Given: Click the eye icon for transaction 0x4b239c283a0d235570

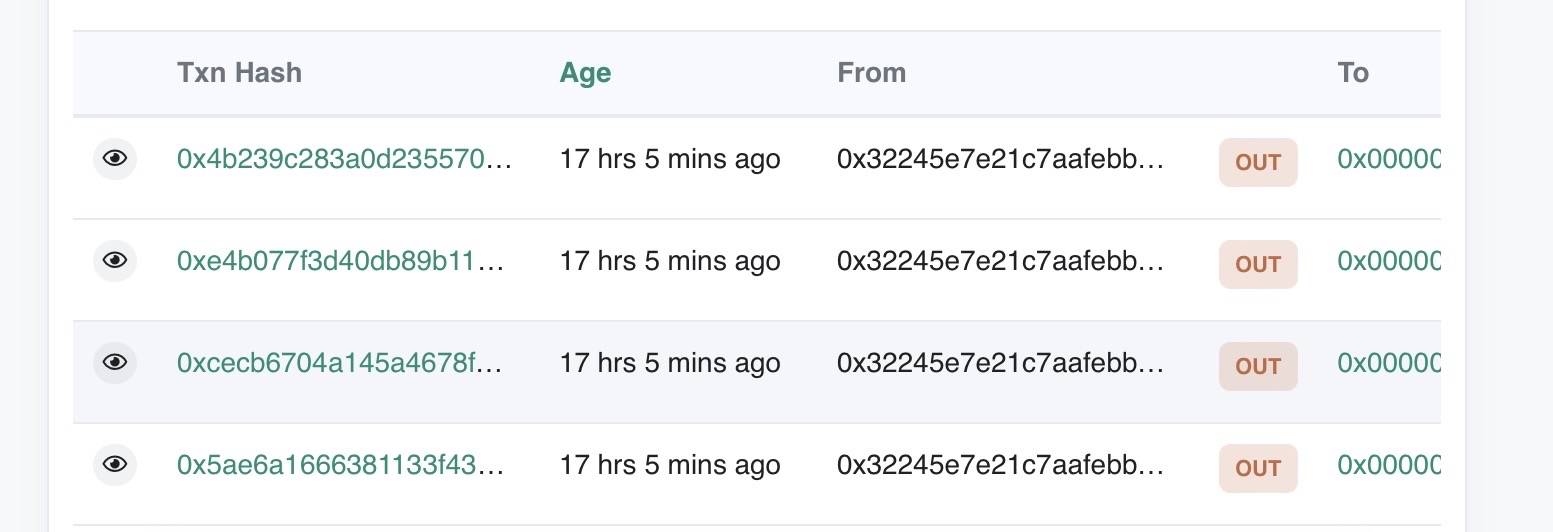Looking at the screenshot, I should click(x=115, y=159).
